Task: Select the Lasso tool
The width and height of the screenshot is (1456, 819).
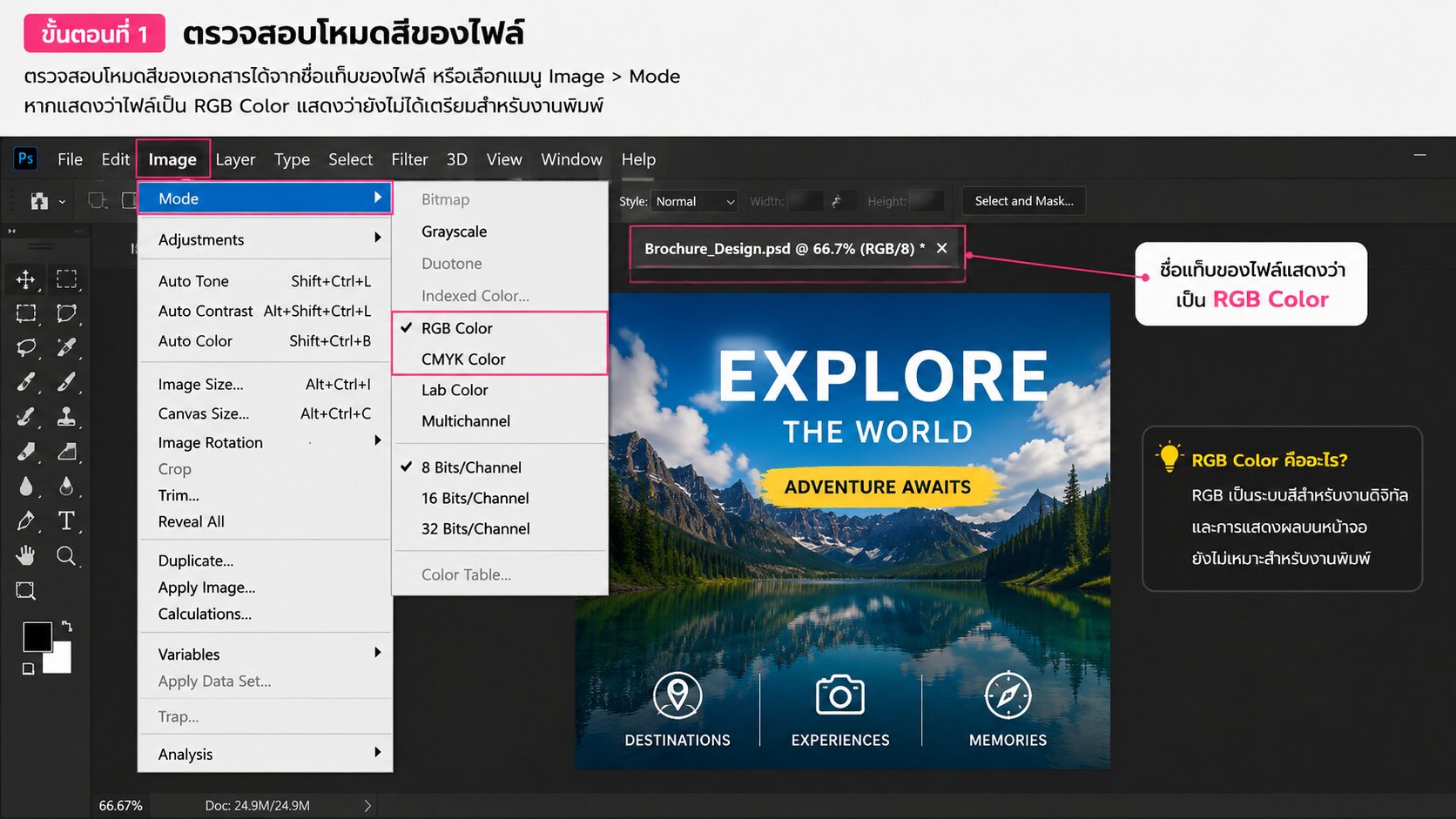Action: tap(25, 348)
